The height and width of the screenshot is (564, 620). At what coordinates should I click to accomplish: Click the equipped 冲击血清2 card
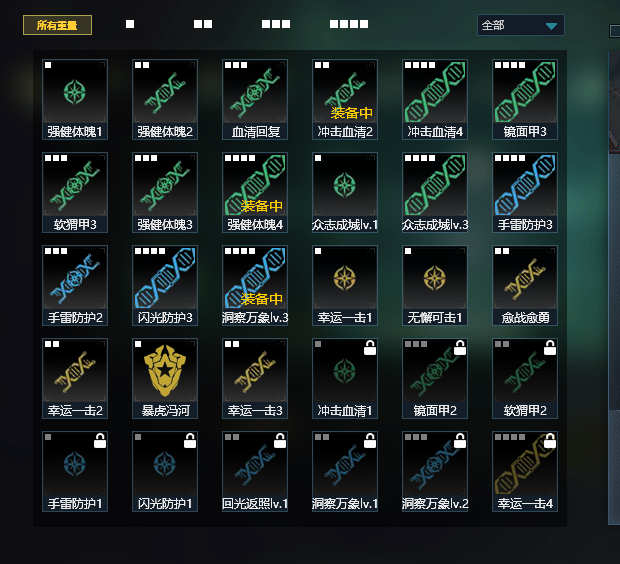(x=345, y=99)
